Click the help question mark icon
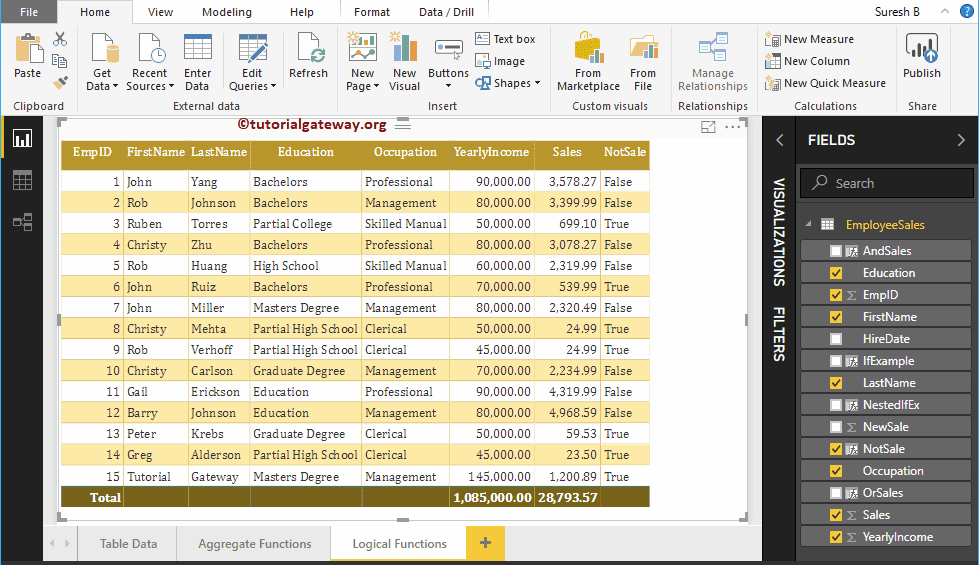979x565 pixels. pos(967,11)
